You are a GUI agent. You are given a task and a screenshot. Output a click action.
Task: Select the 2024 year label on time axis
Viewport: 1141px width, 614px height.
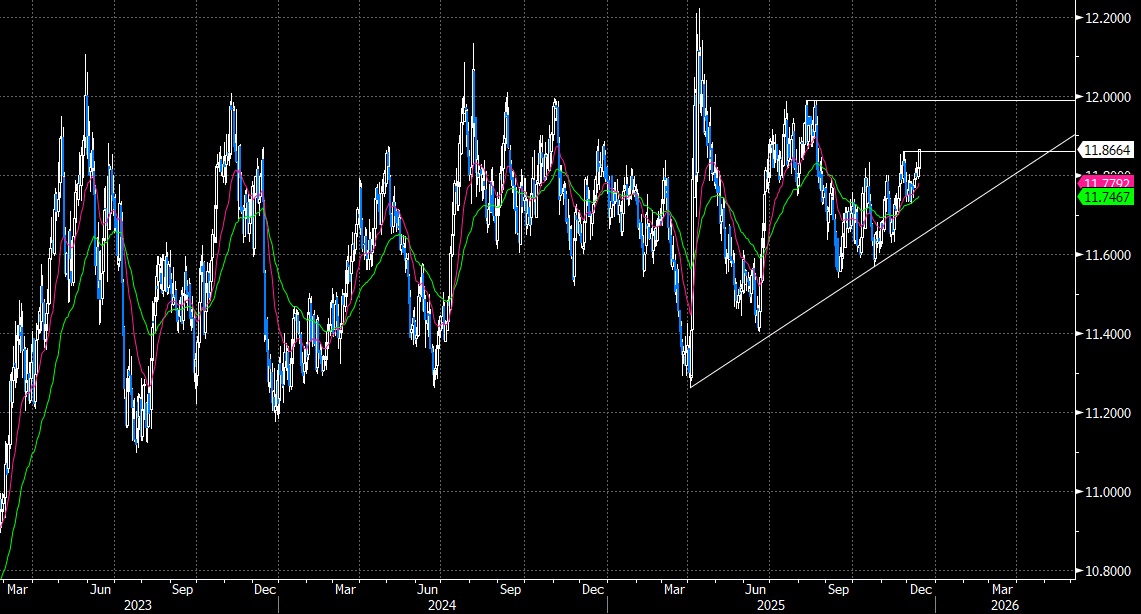(441, 605)
